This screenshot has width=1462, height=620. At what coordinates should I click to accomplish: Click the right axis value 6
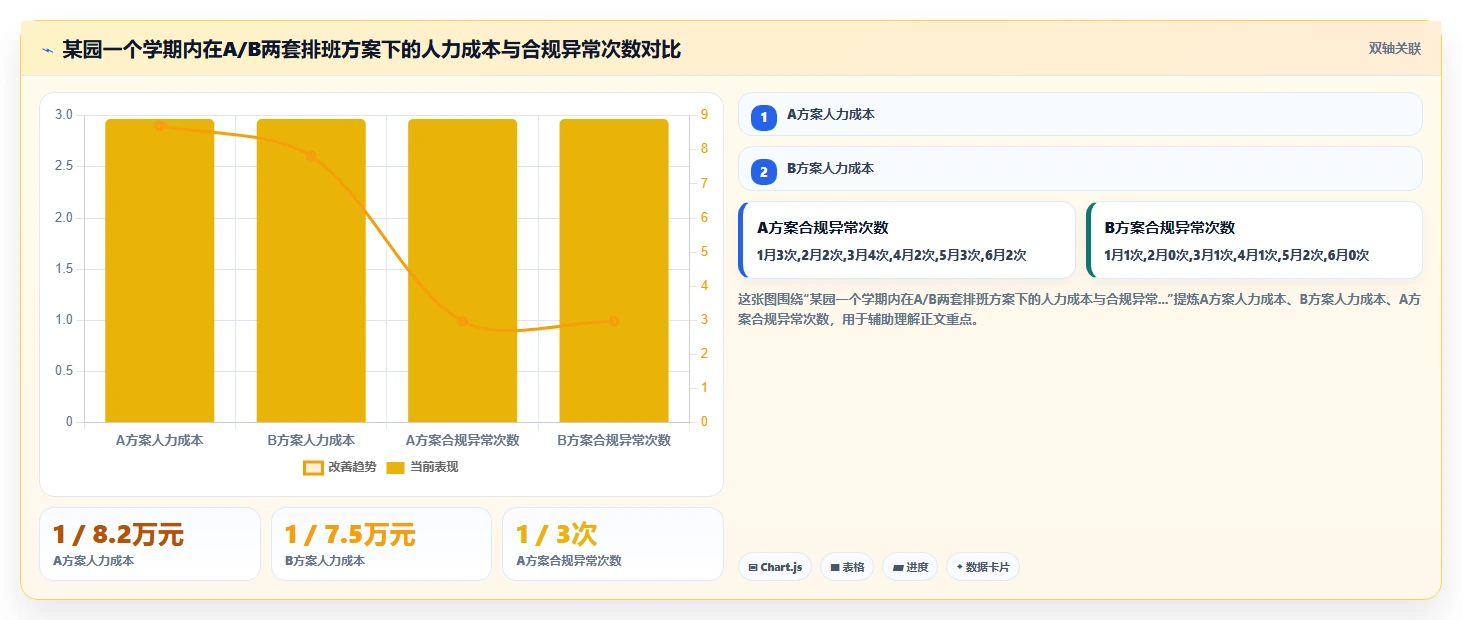coord(704,218)
